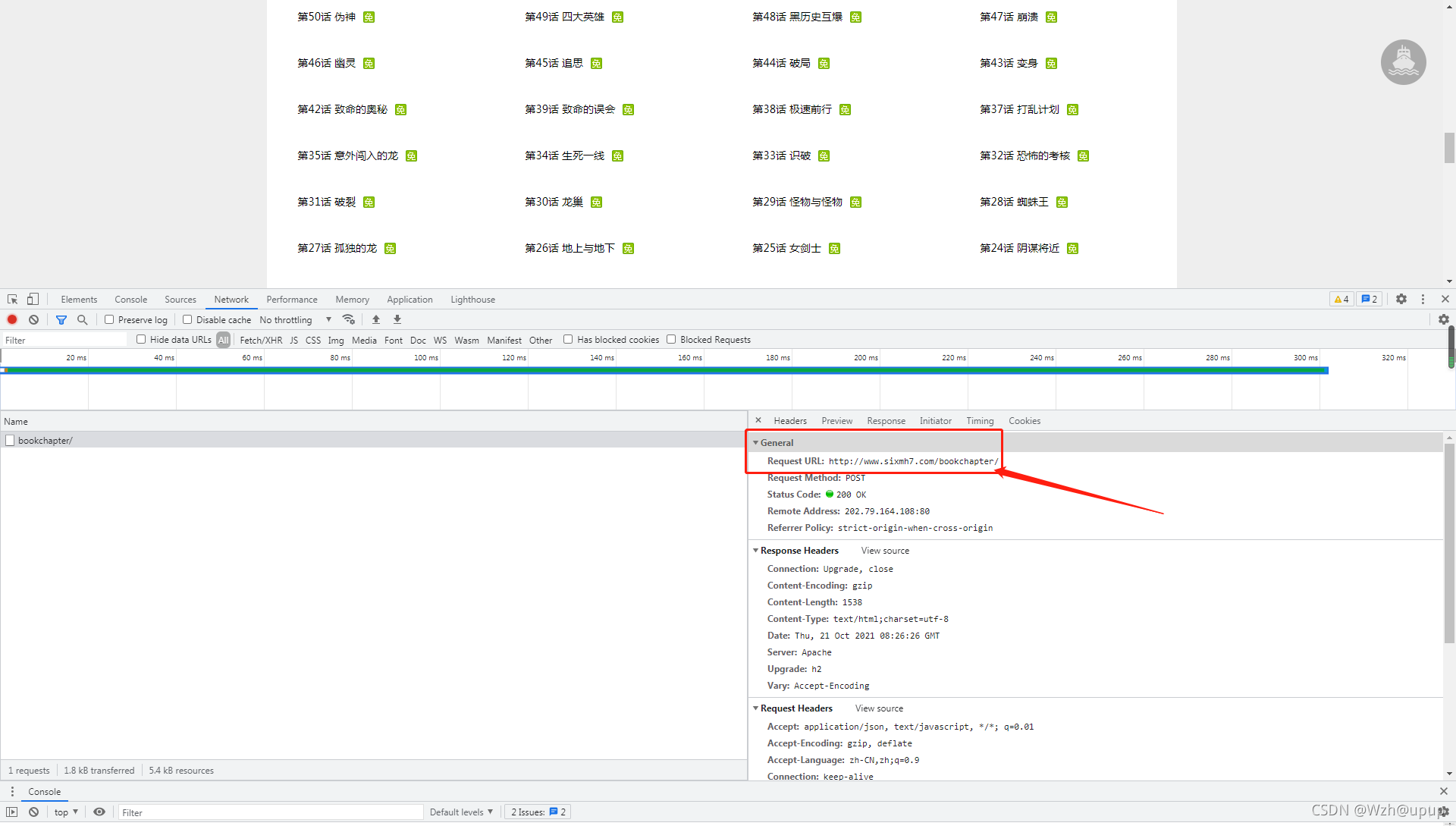
Task: Open DevTools settings gear
Action: [1401, 299]
